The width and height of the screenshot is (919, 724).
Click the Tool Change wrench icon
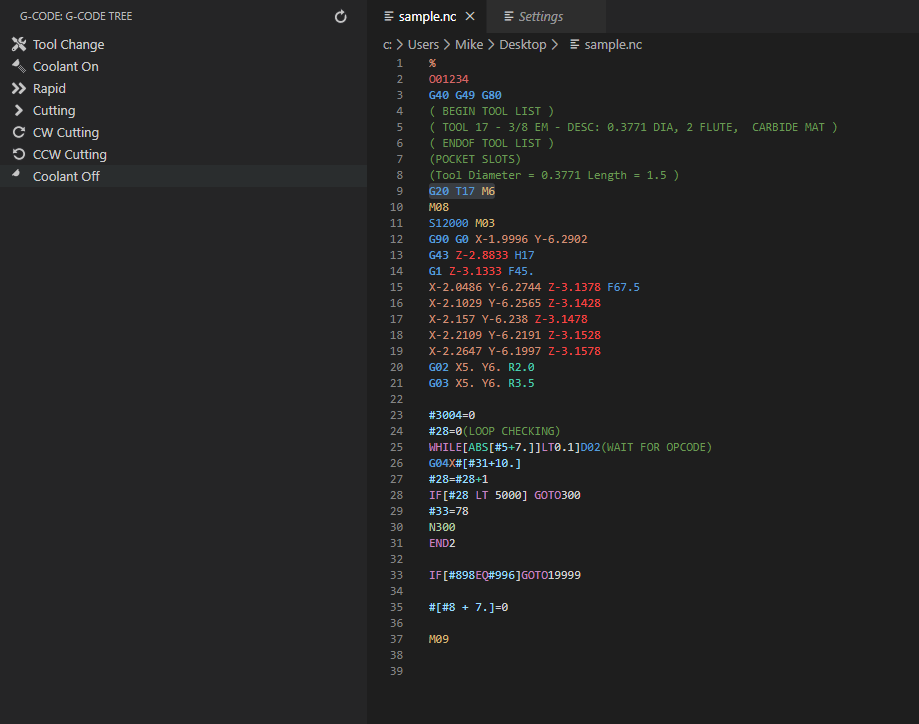point(18,44)
